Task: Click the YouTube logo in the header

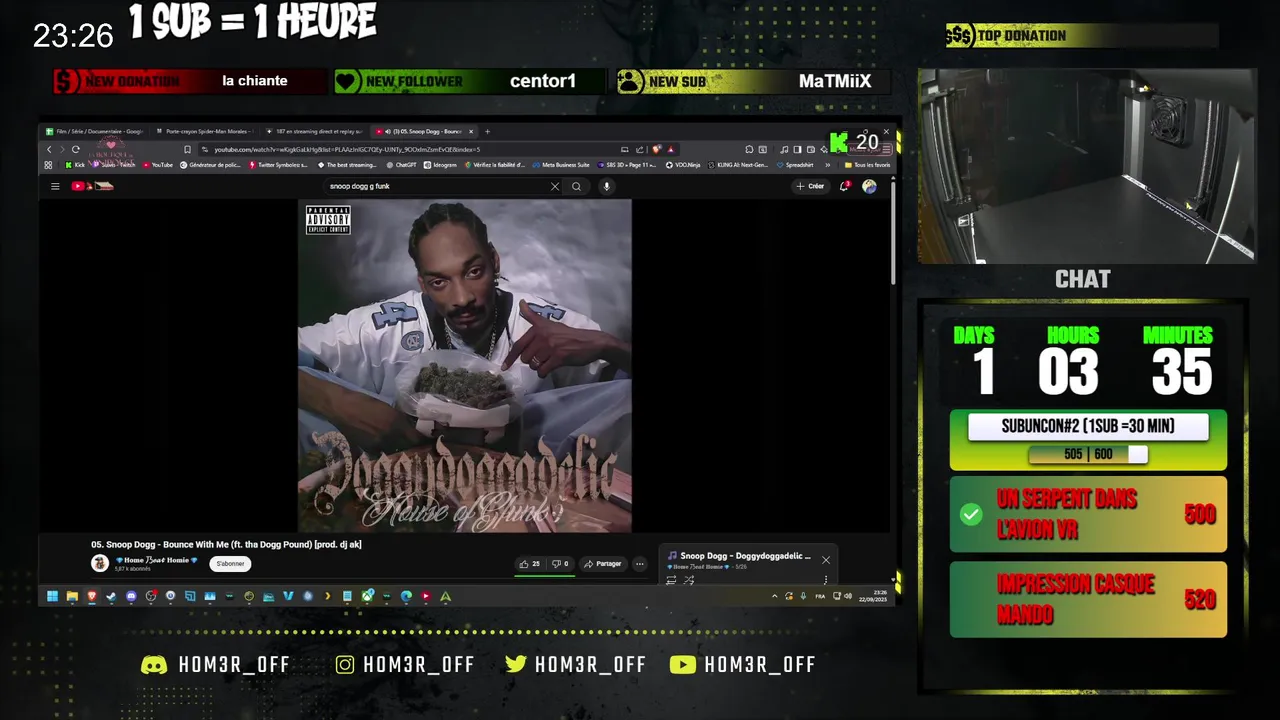Action: pos(91,186)
